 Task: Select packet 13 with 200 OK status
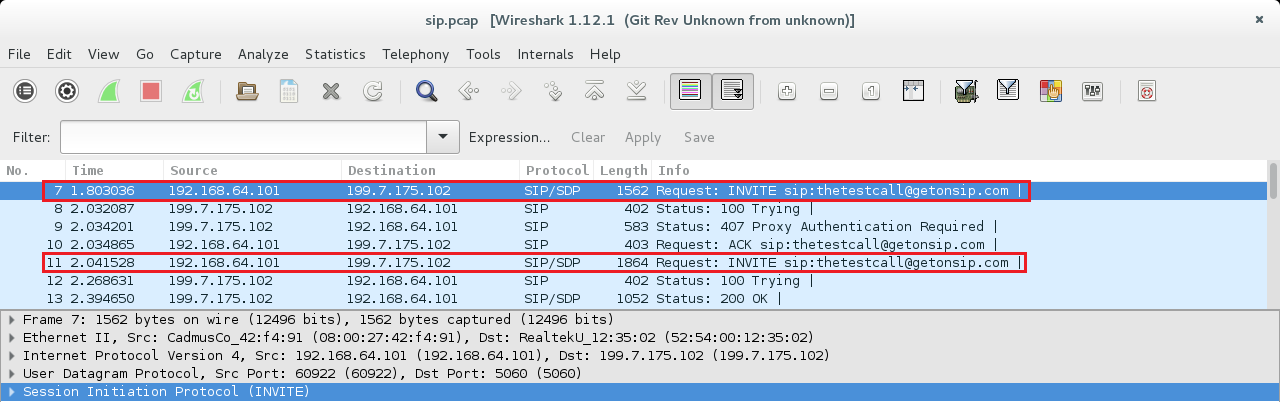634,298
